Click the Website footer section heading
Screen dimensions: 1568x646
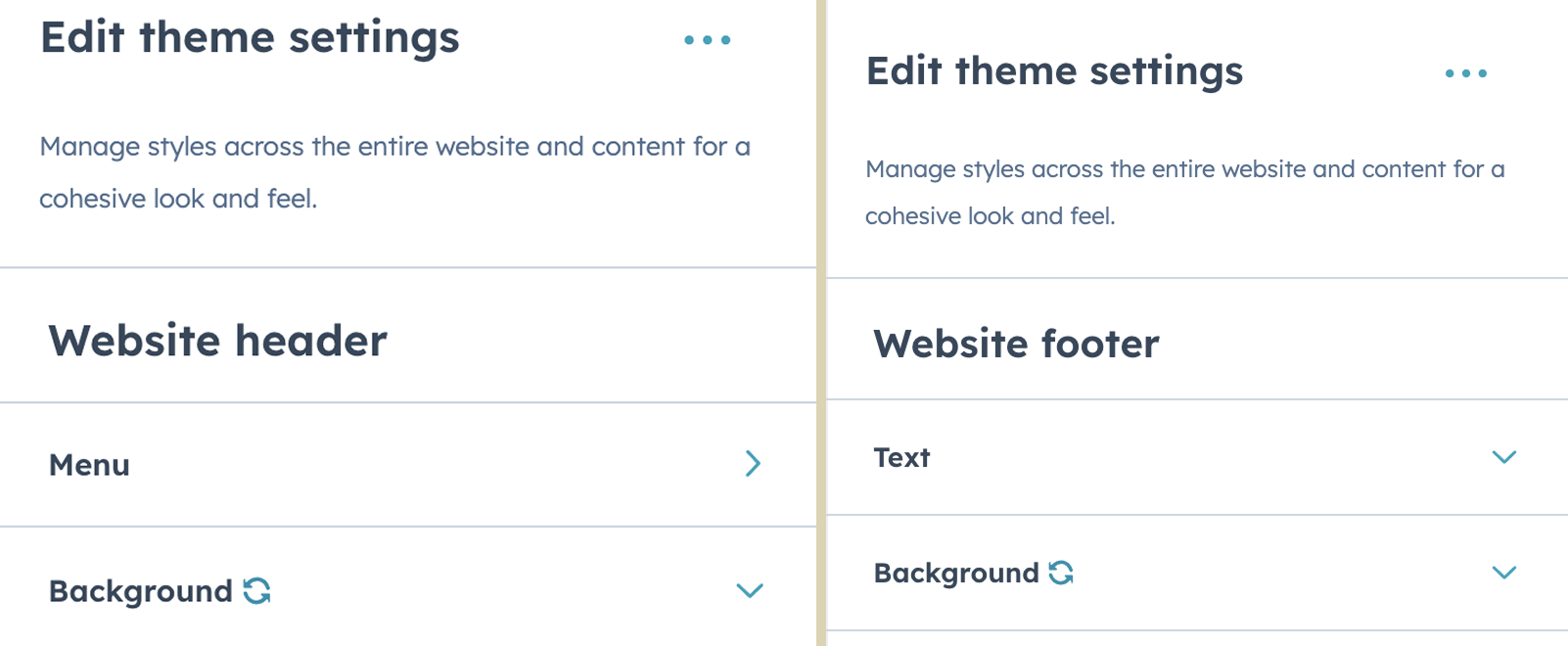click(1016, 344)
